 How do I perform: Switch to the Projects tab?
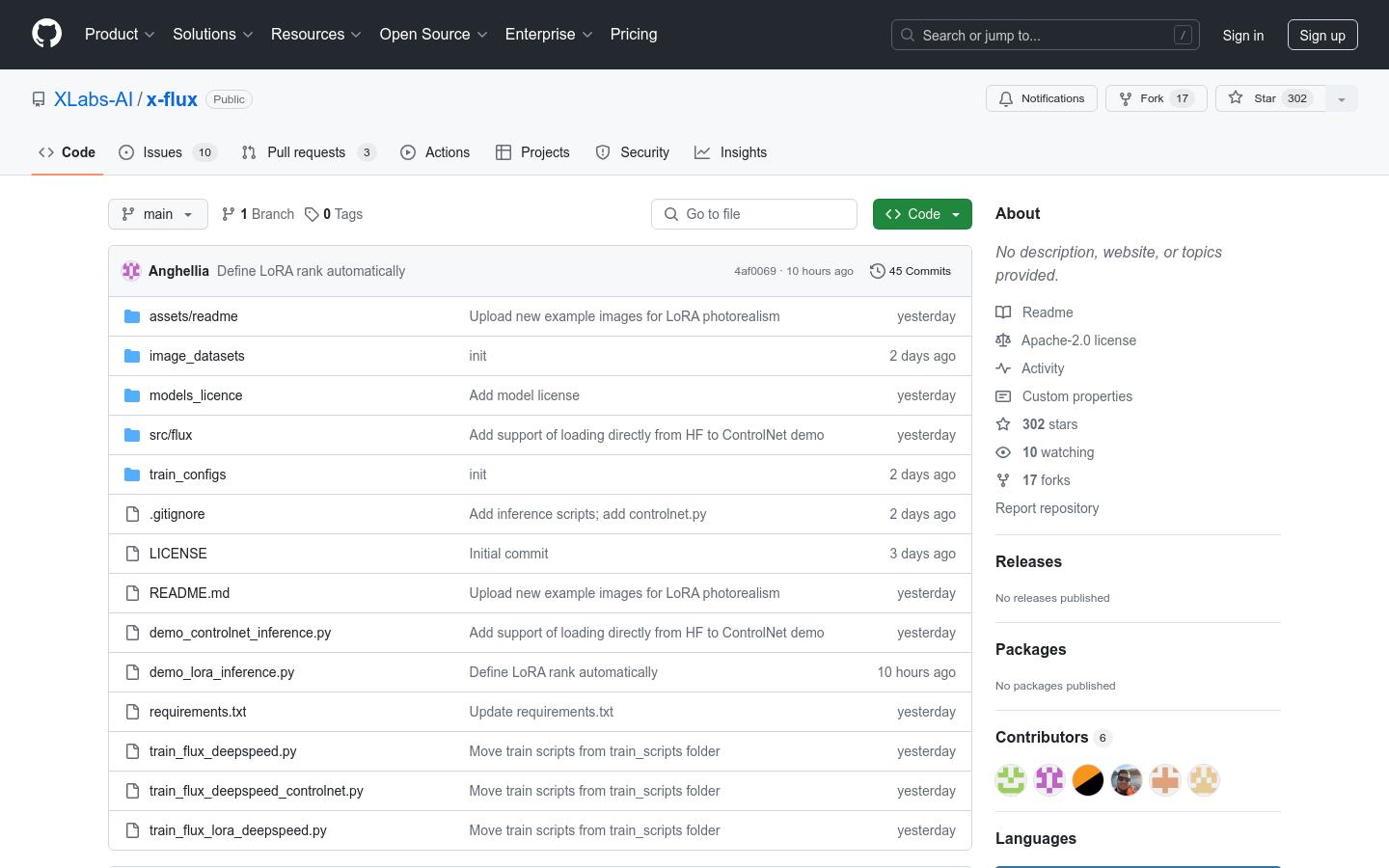[532, 152]
